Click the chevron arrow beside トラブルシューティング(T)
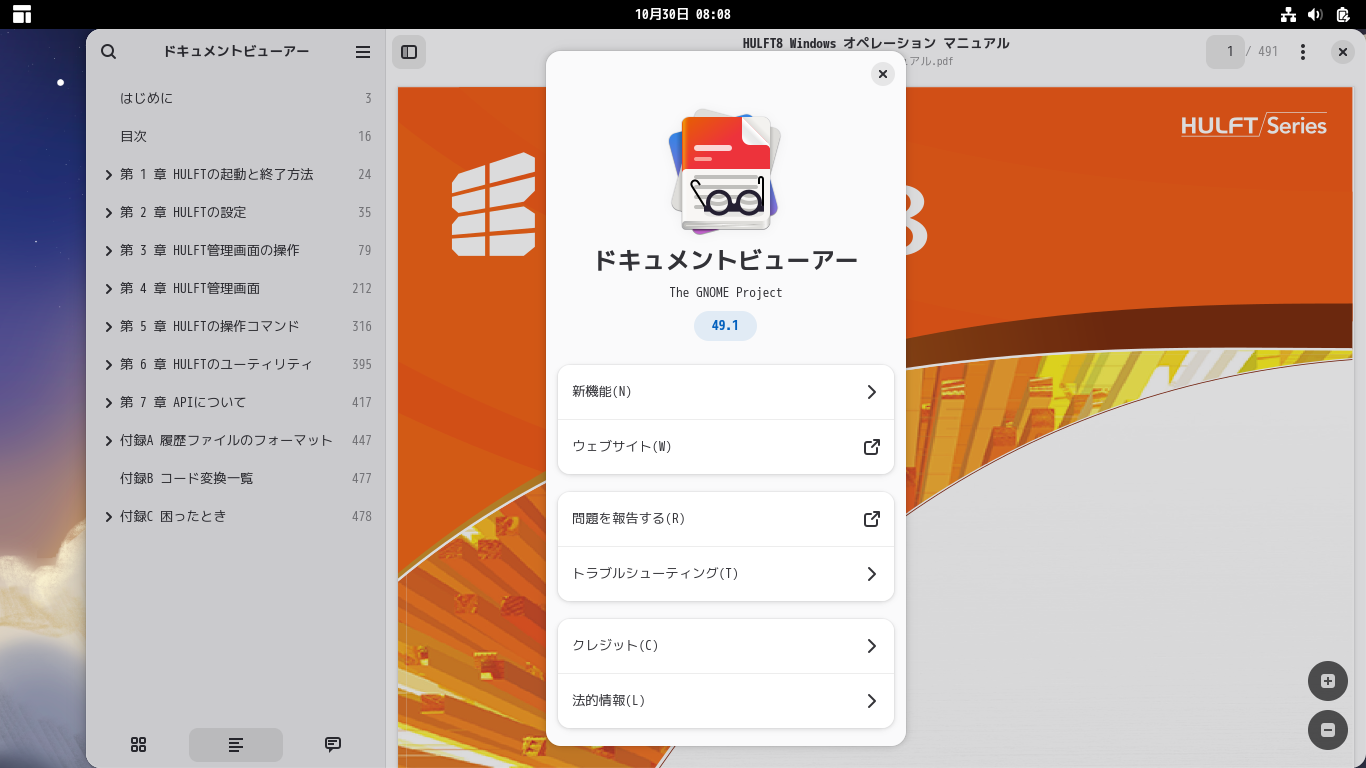This screenshot has height=768, width=1366. 872,574
